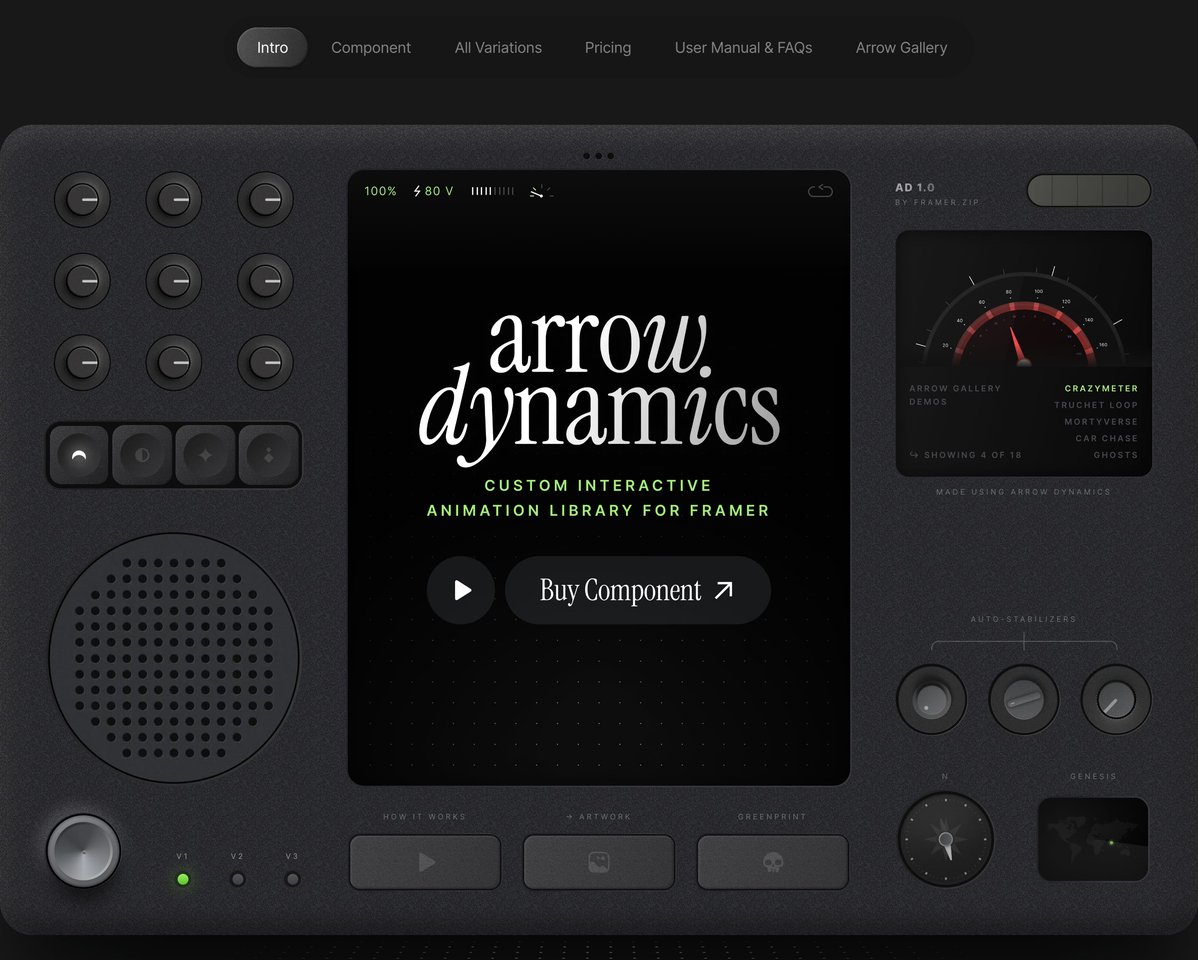1198x960 pixels.
Task: Select the contrast icon button
Action: point(142,455)
